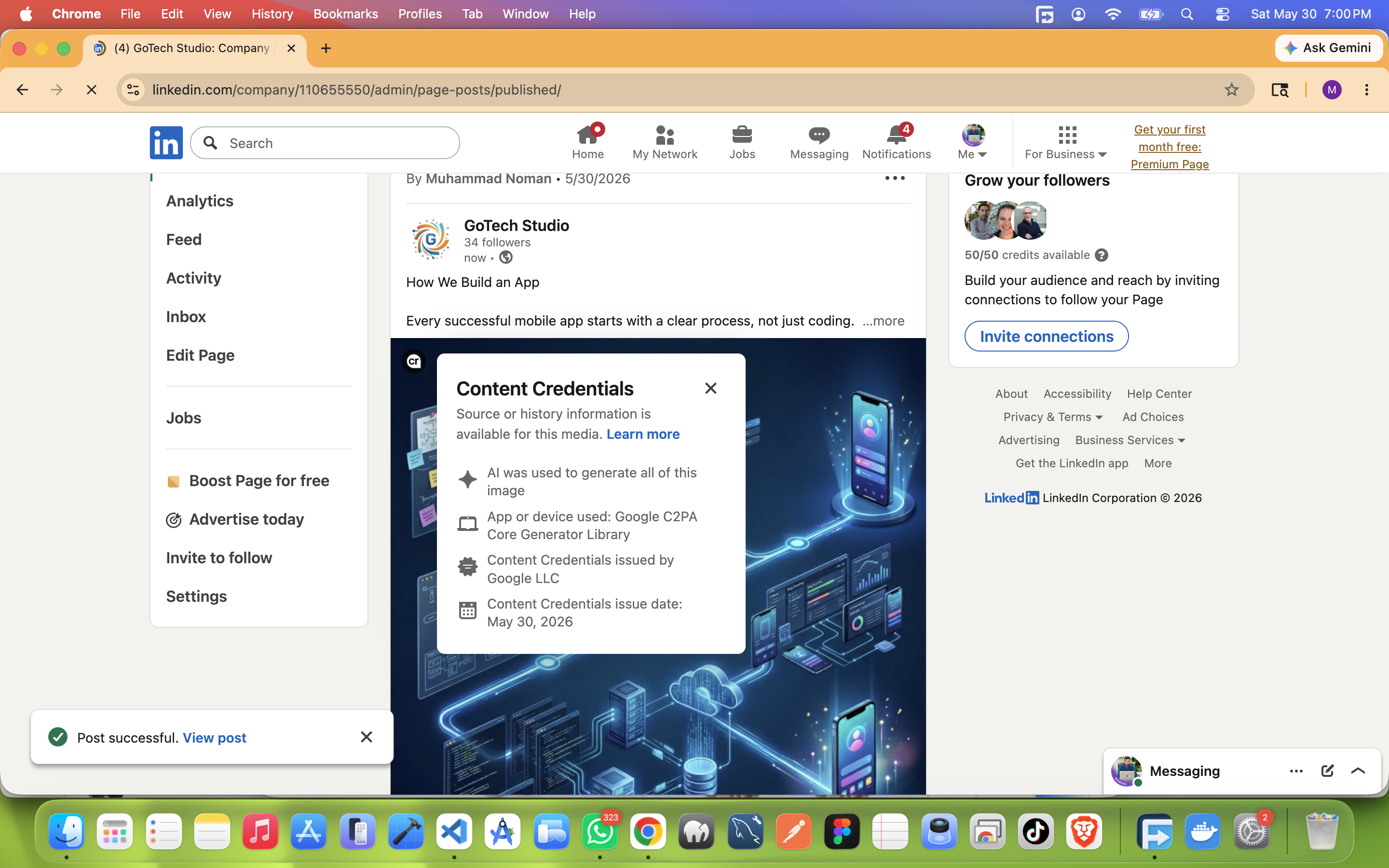Viewport: 1389px width, 868px height.
Task: Bookmark this page star icon
Action: (1231, 90)
